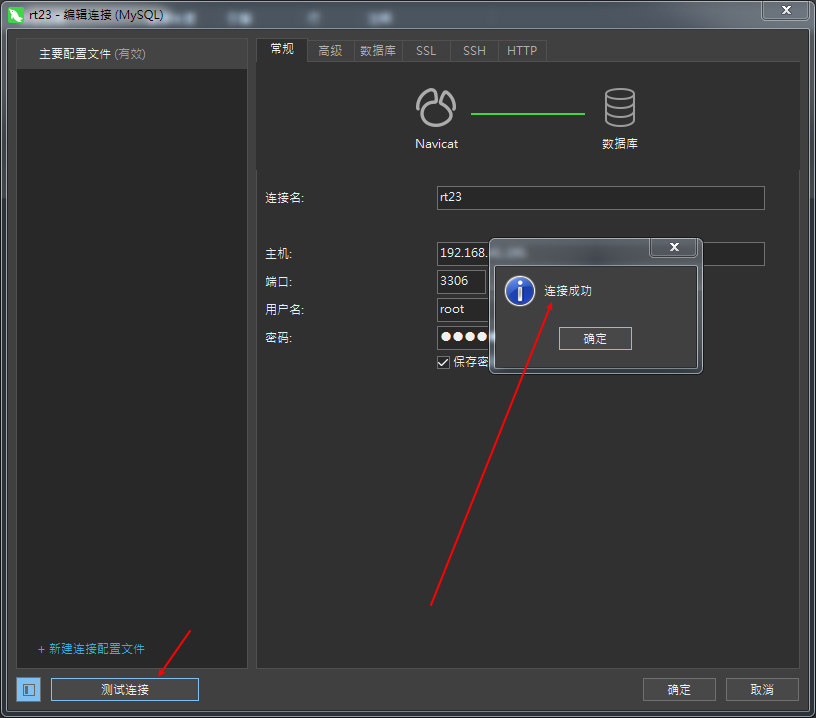Screen dimensions: 816x718
Task: Focus the 主机 host address field
Action: 601,253
